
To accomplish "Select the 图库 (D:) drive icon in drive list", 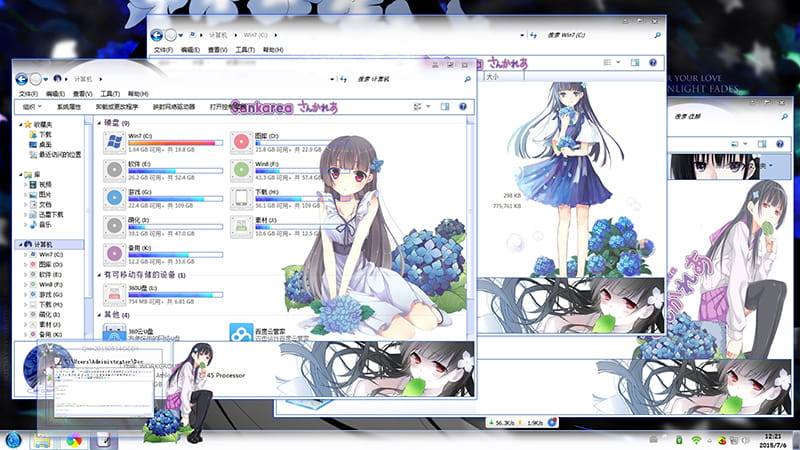I will (x=241, y=143).
